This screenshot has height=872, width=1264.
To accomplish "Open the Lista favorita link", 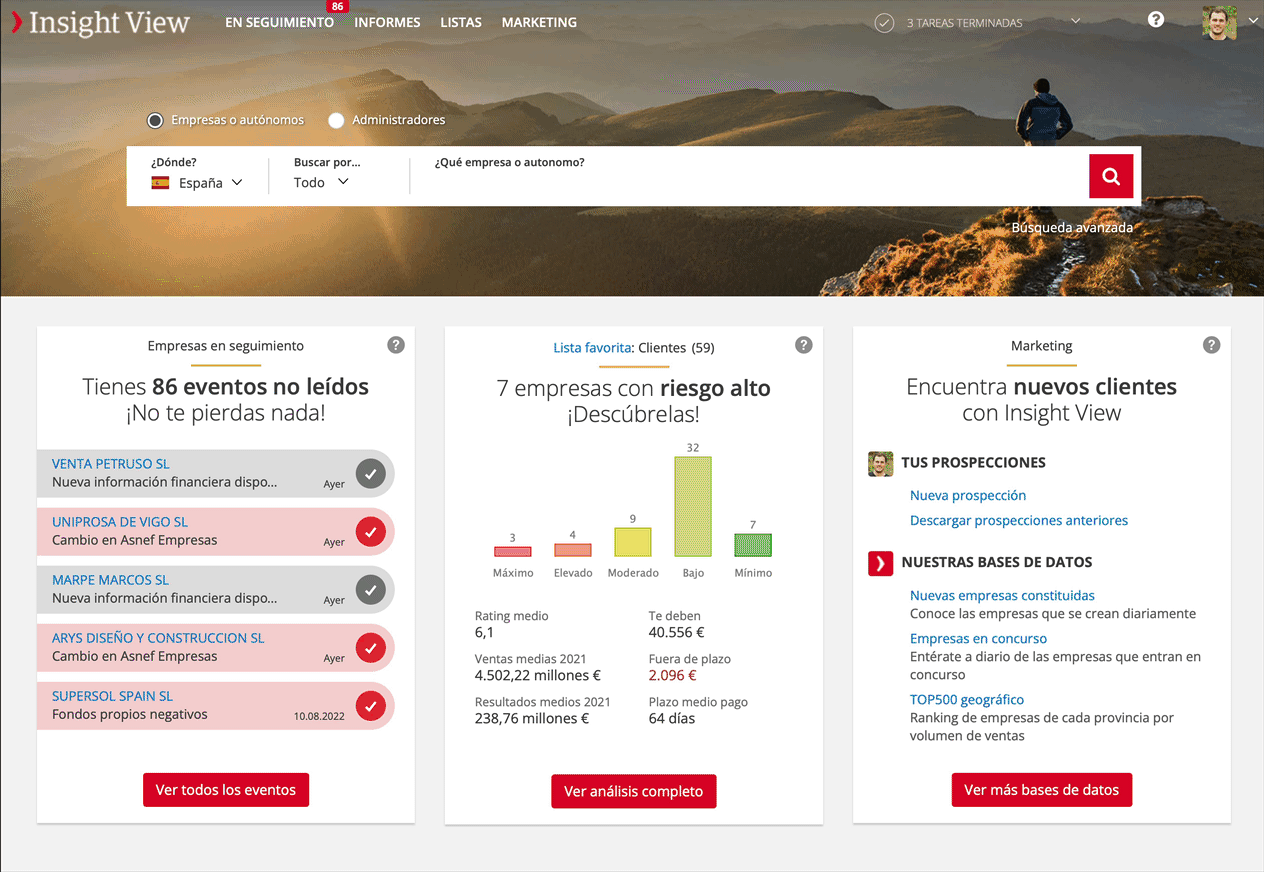I will 592,348.
